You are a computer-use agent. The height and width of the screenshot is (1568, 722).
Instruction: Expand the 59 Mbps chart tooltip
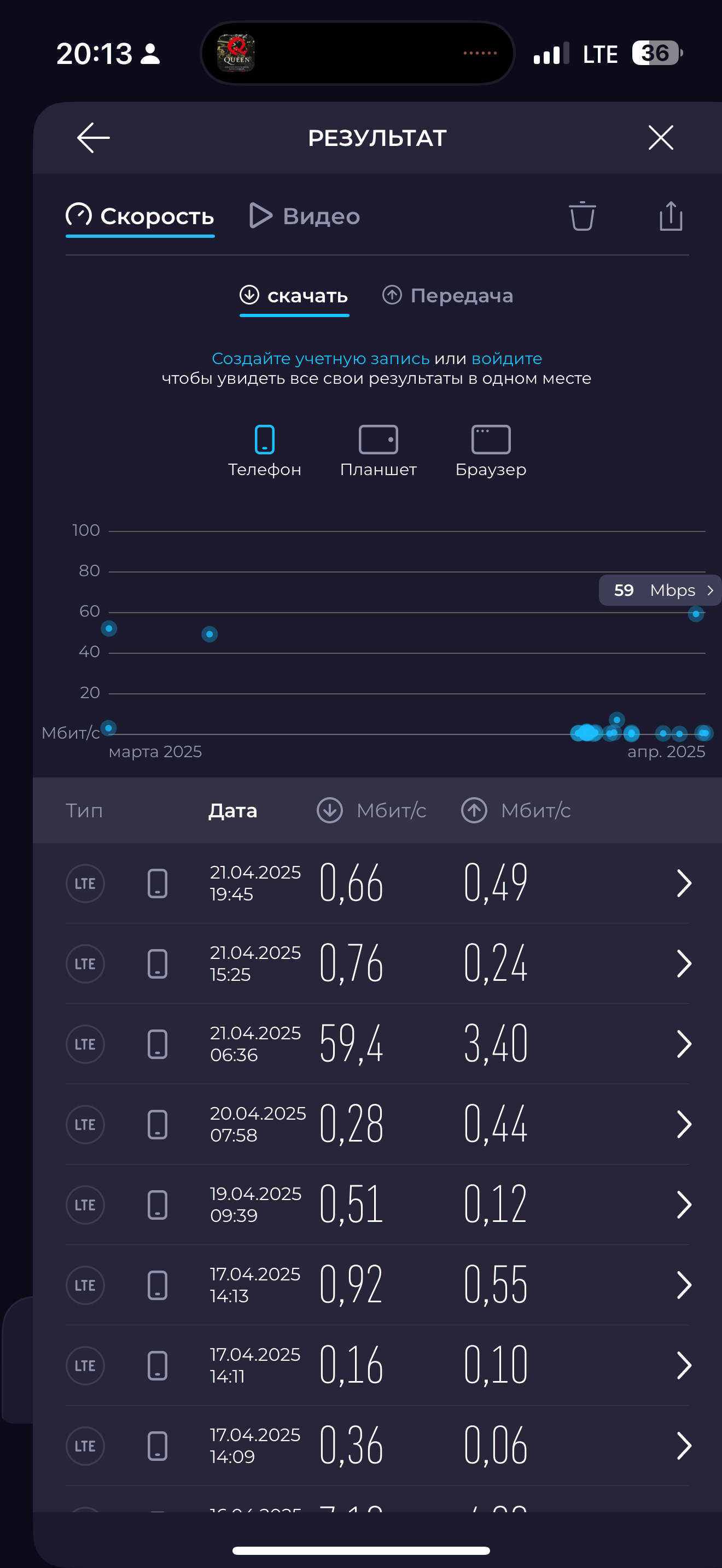(x=660, y=590)
